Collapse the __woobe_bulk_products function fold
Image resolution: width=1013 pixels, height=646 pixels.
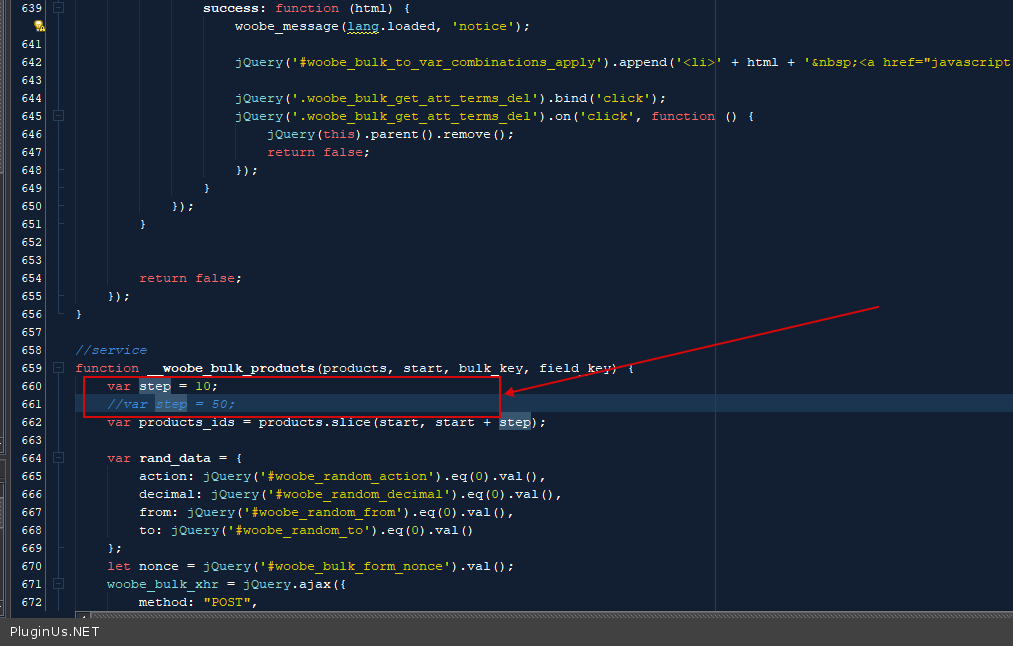tap(59, 368)
